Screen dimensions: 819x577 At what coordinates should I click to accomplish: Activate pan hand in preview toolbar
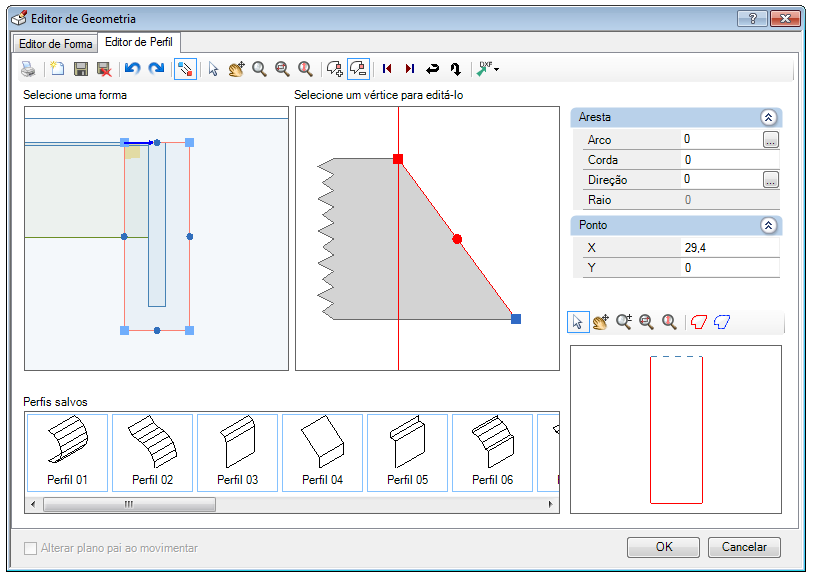tap(601, 322)
